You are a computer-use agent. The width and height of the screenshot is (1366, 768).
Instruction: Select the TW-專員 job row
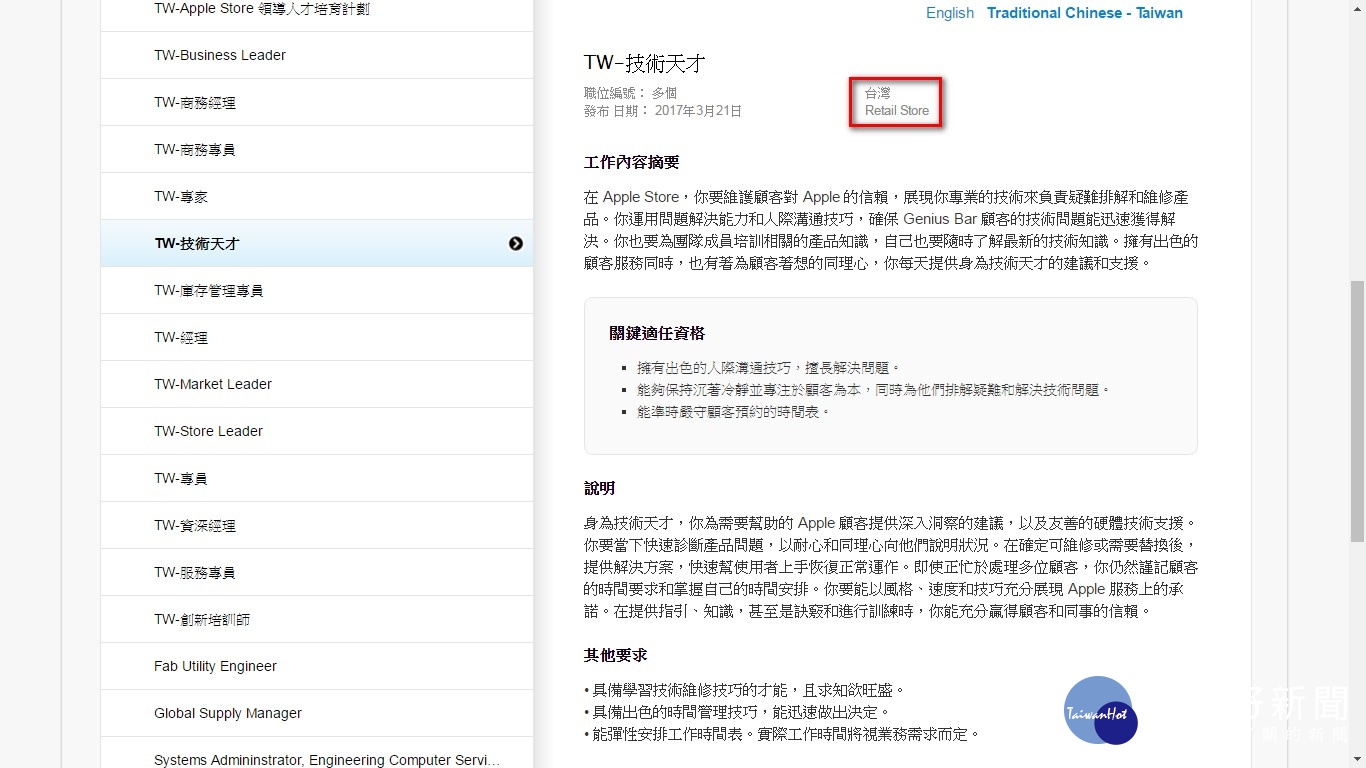point(316,478)
